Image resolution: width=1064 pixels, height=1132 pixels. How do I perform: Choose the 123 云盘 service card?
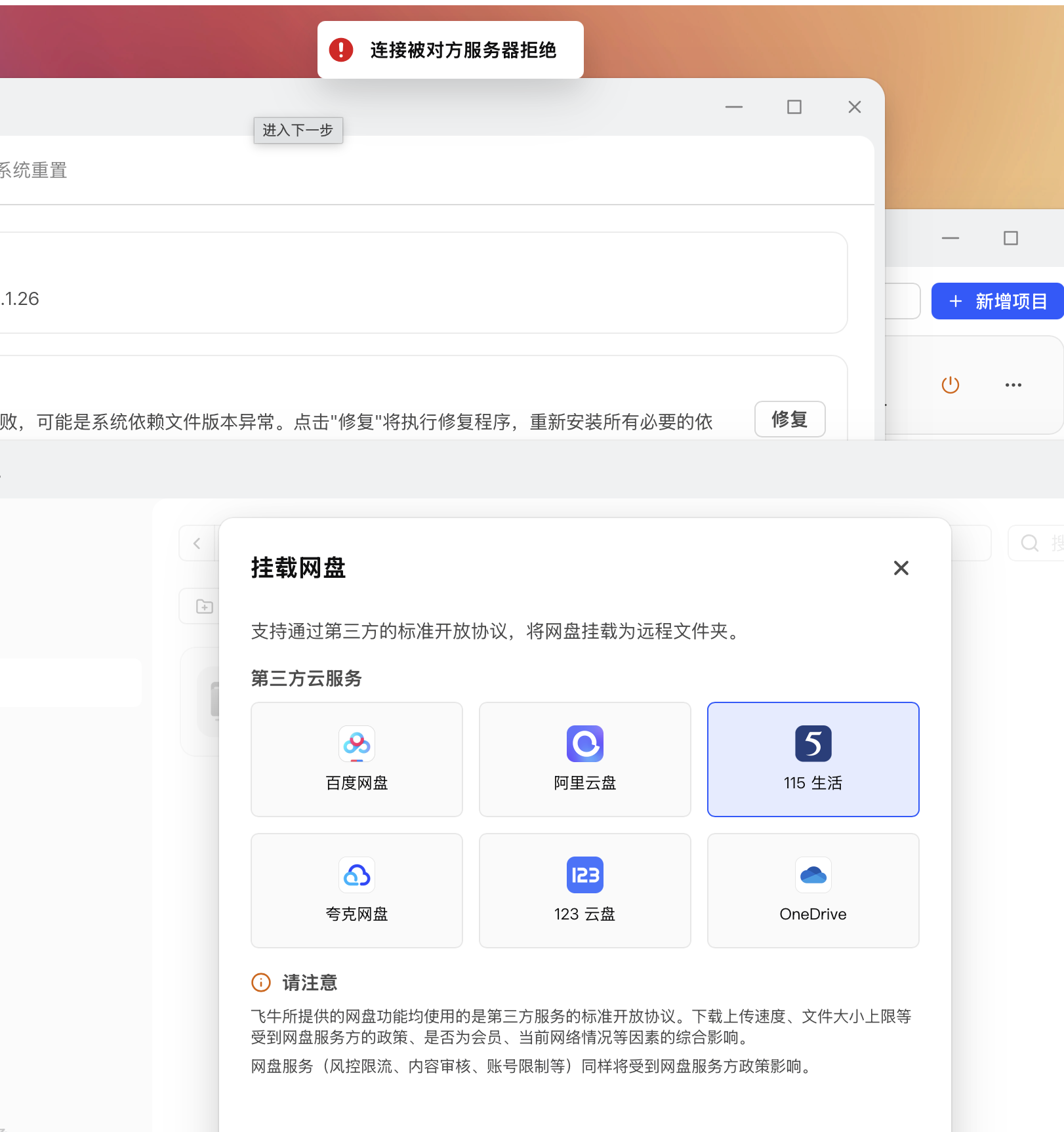click(x=585, y=891)
